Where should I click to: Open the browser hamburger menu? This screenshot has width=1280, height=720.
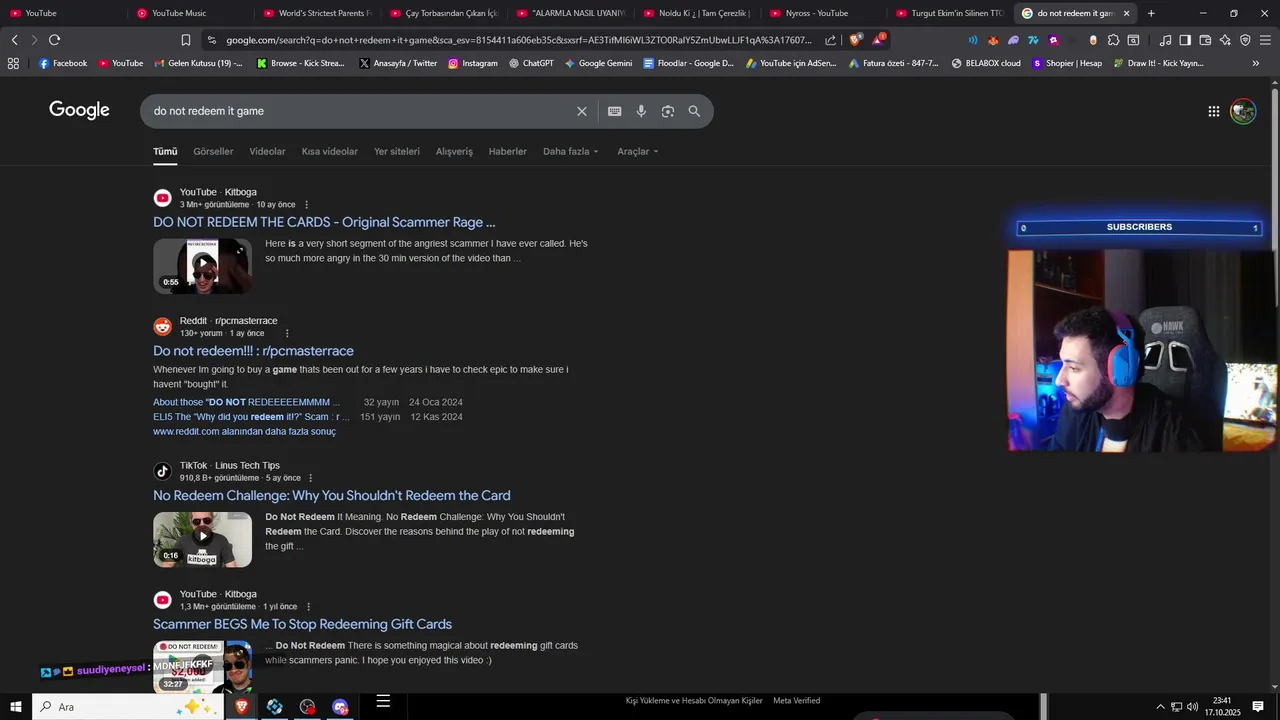[1266, 40]
